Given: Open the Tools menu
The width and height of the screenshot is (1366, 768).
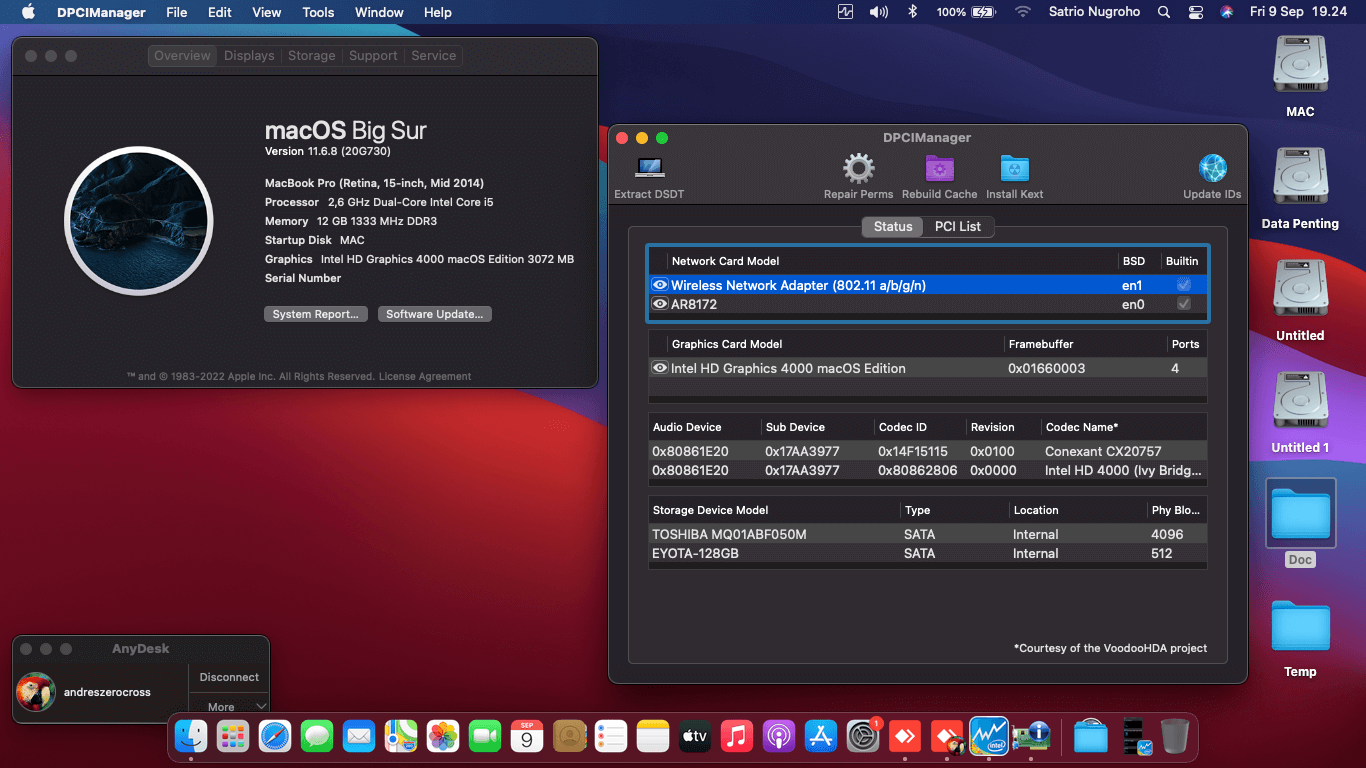Looking at the screenshot, I should pos(318,12).
